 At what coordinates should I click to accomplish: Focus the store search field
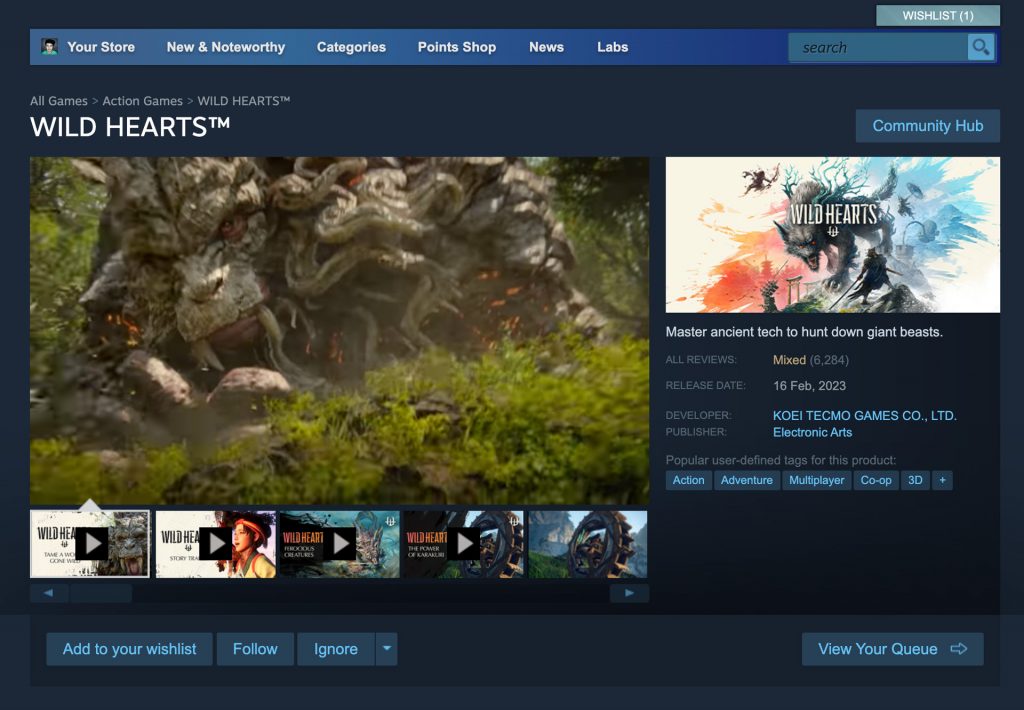pyautogui.click(x=878, y=47)
